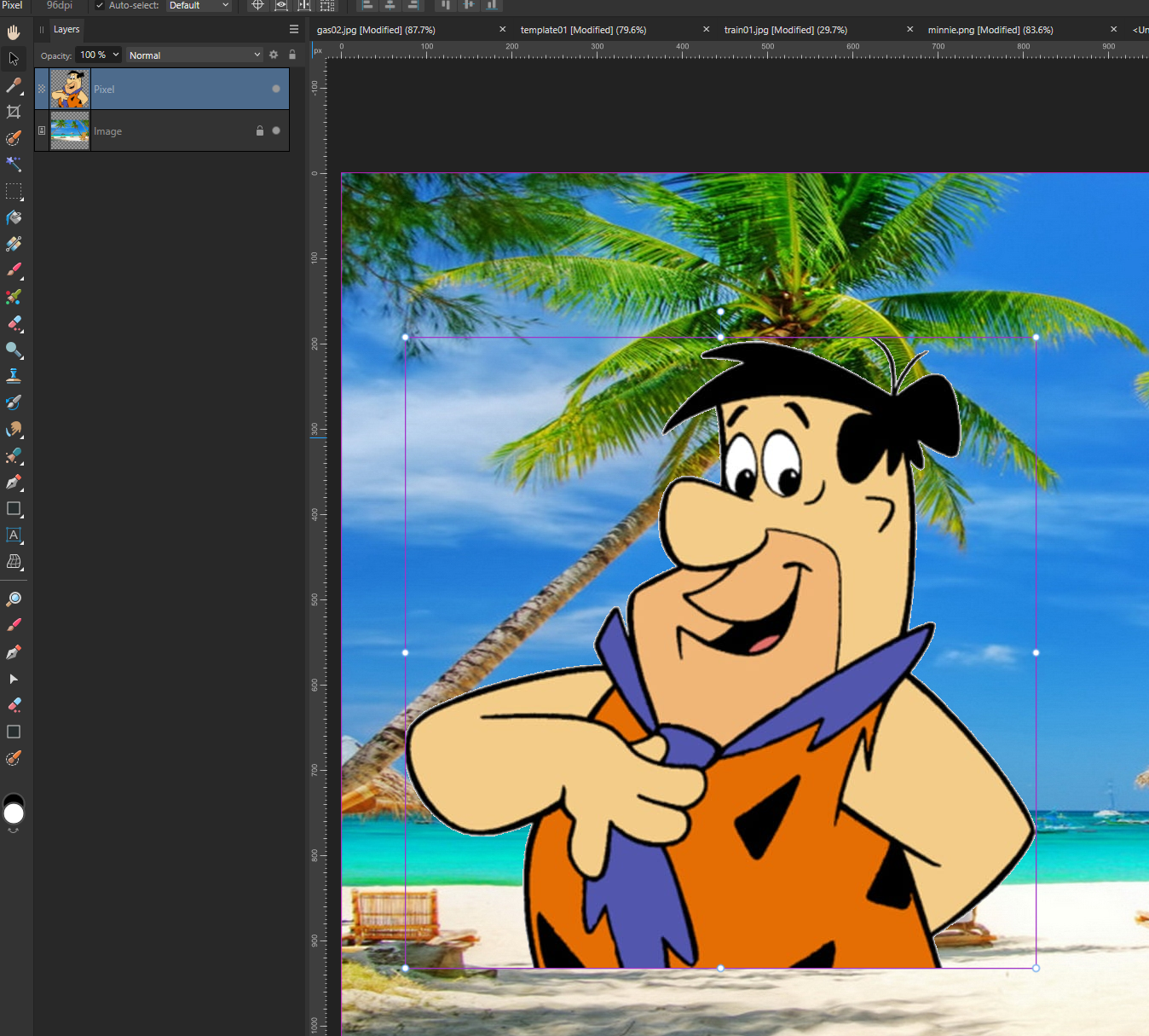This screenshot has height=1036, width=1149.
Task: Click the last selection brush icon in toolbar
Action: coord(14,758)
